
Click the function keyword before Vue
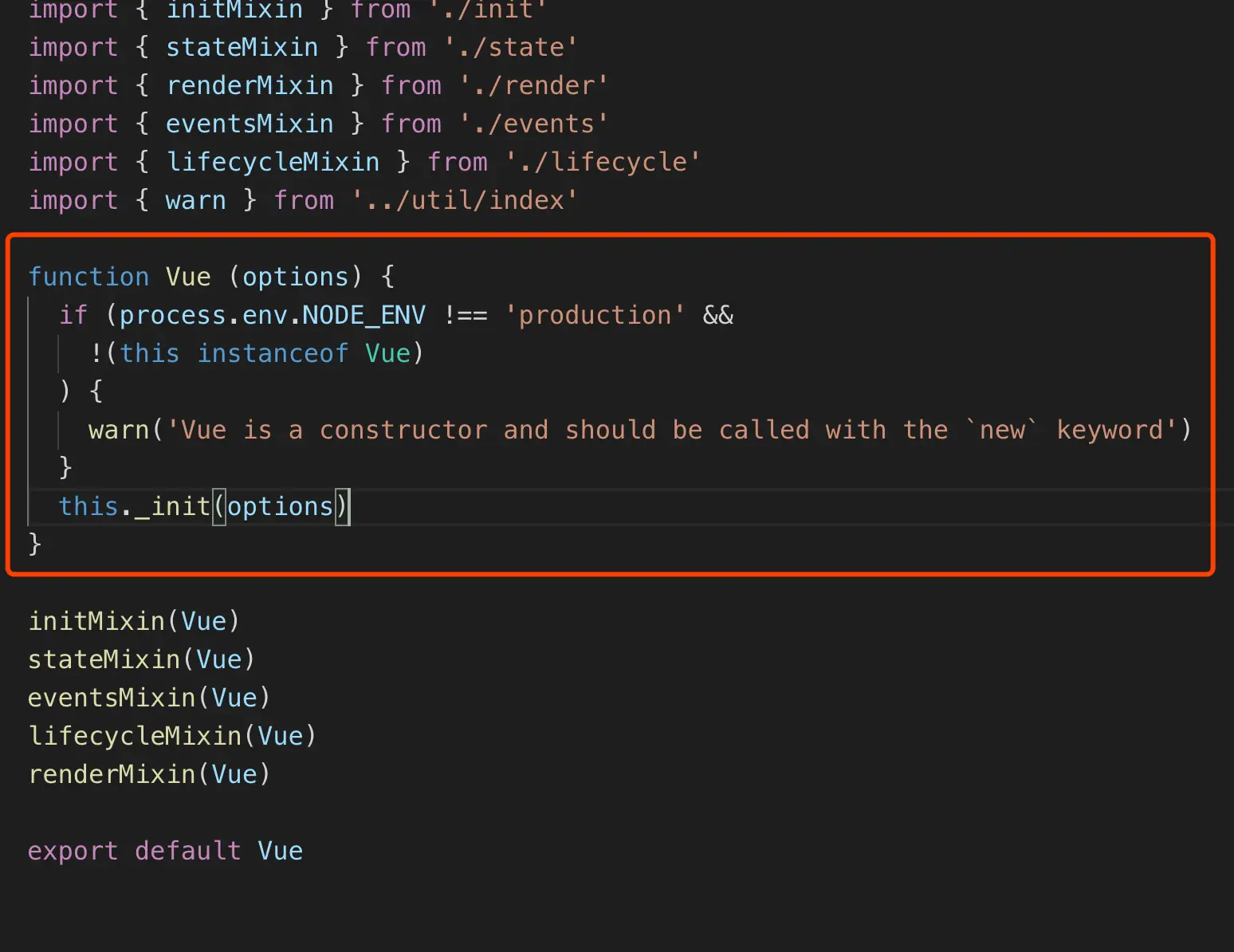click(88, 277)
